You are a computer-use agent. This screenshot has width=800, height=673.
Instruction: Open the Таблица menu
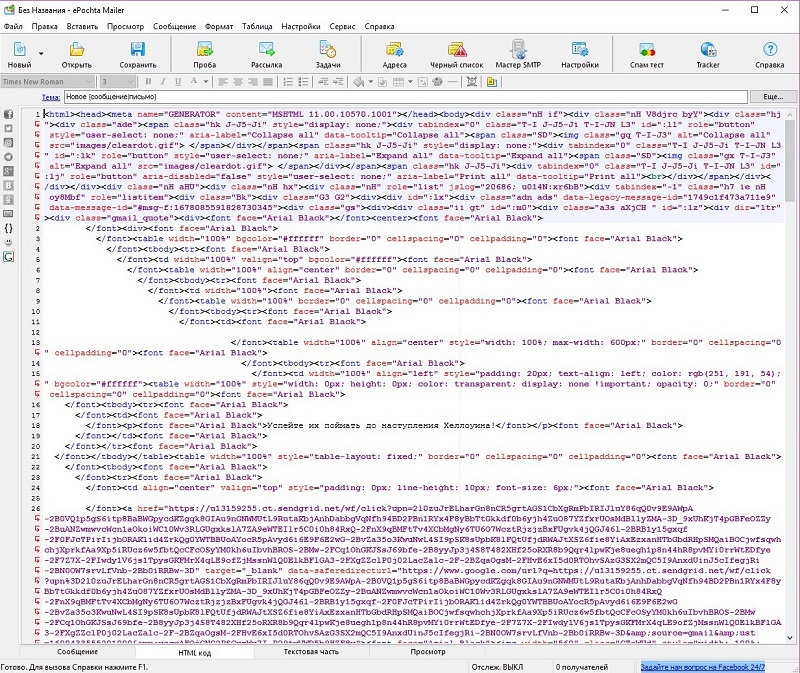(257, 27)
